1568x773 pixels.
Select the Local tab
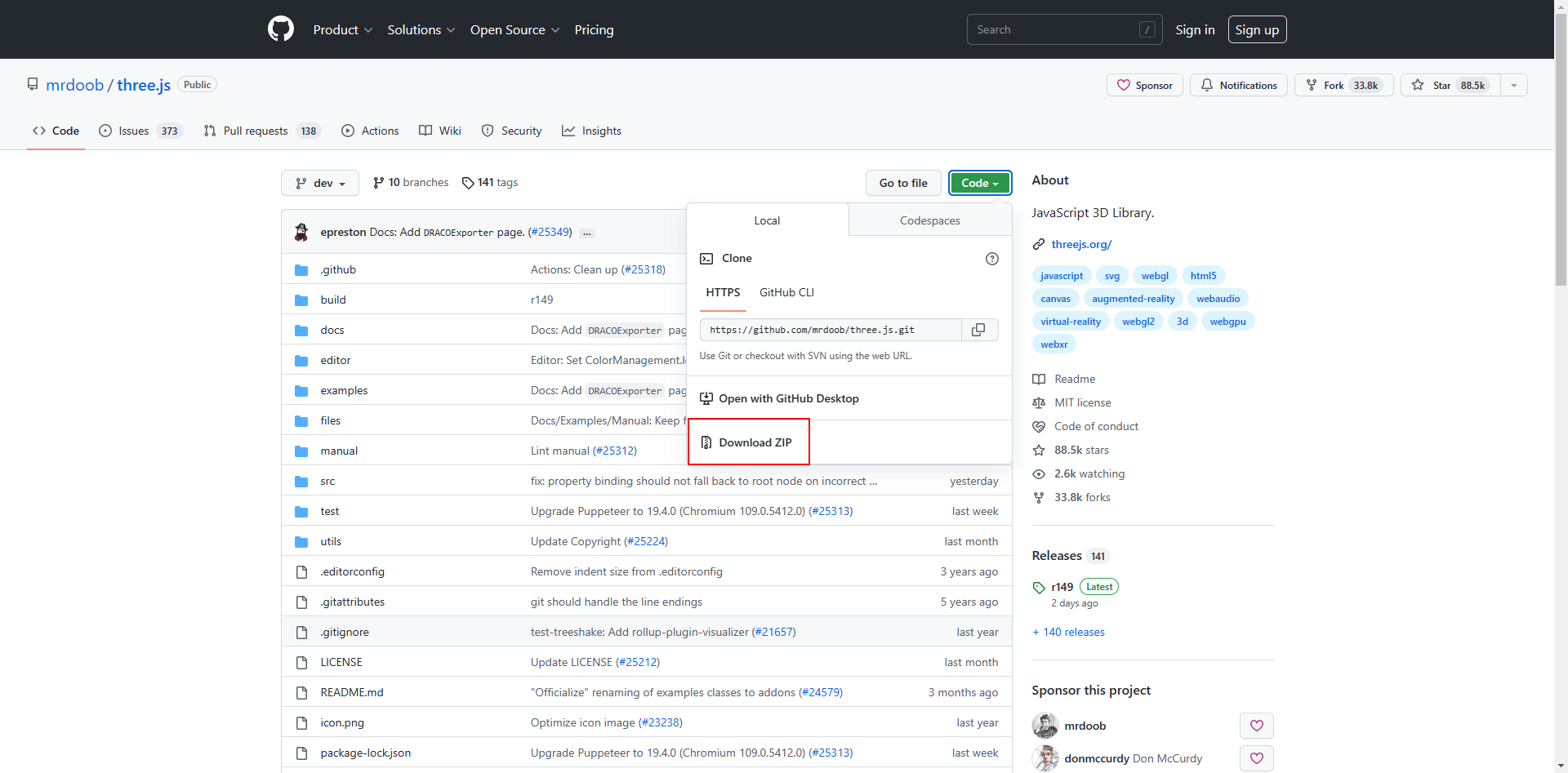tap(767, 220)
